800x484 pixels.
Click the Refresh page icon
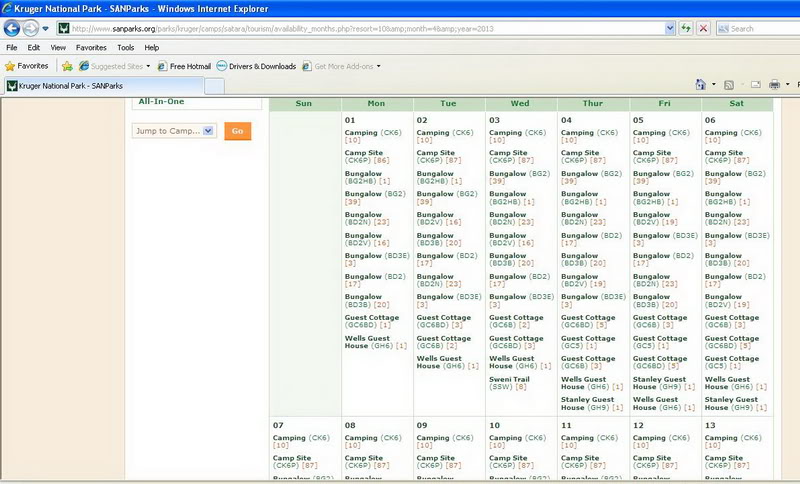686,29
